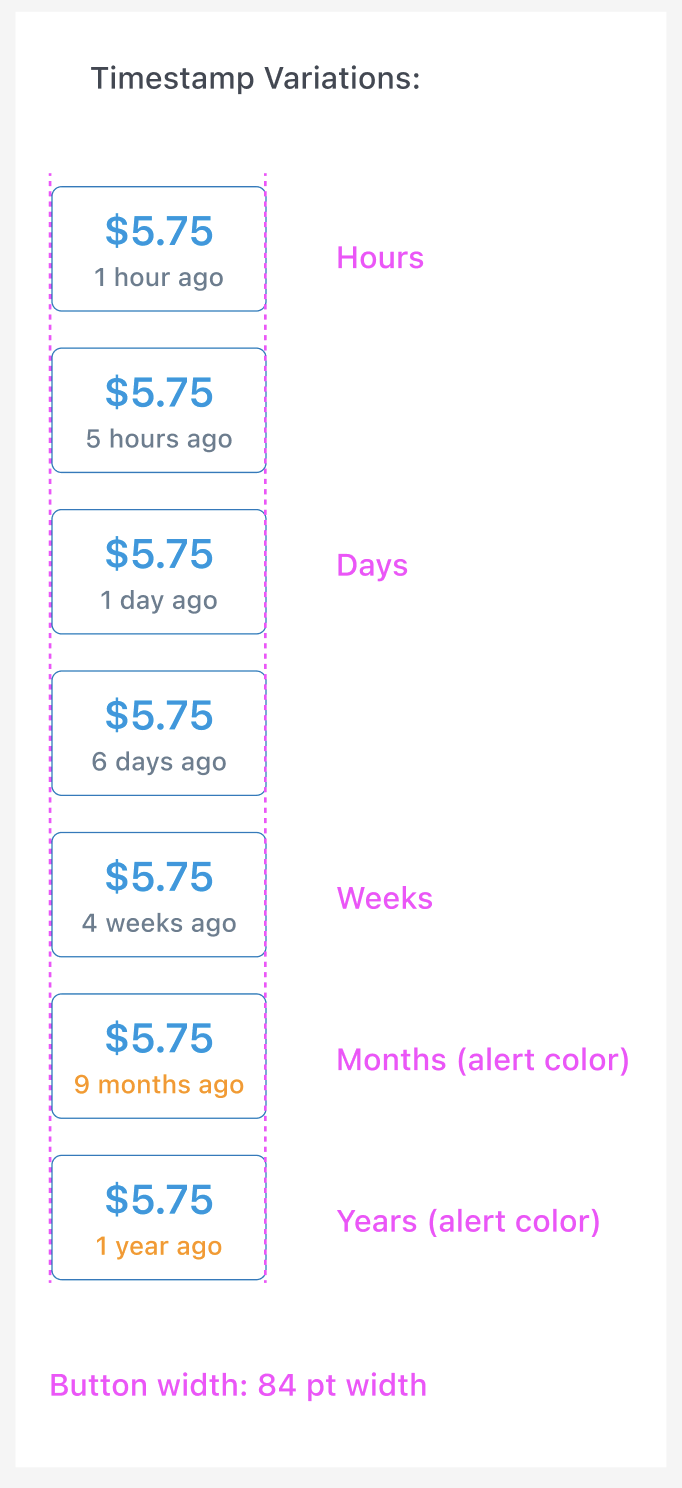Click the Button width: 84 pt note
Image resolution: width=682 pixels, height=1488 pixels.
(x=238, y=1386)
